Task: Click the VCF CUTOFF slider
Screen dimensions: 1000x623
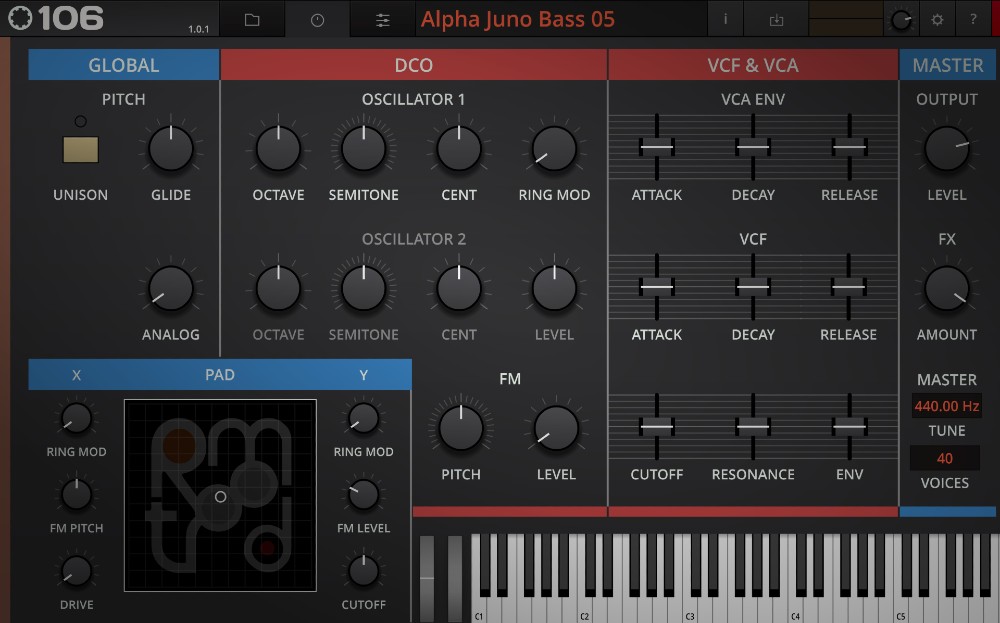Action: pos(656,427)
